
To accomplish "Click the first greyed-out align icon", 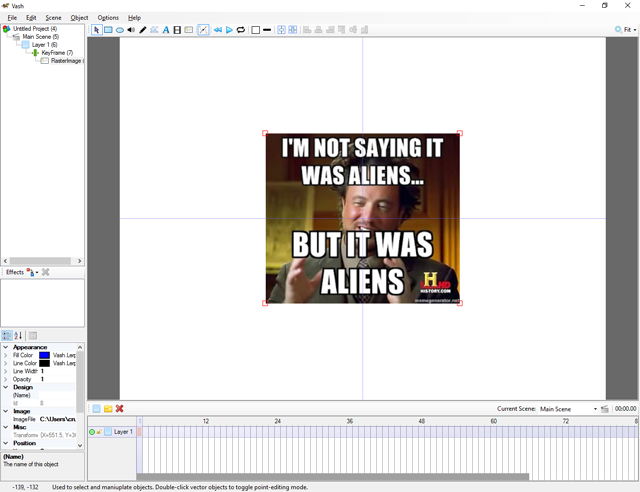I will (307, 30).
